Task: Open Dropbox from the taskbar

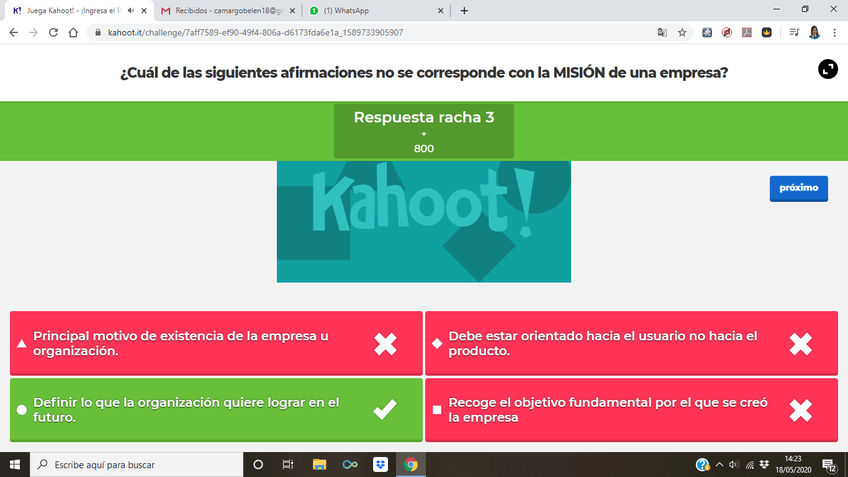Action: pyautogui.click(x=380, y=465)
